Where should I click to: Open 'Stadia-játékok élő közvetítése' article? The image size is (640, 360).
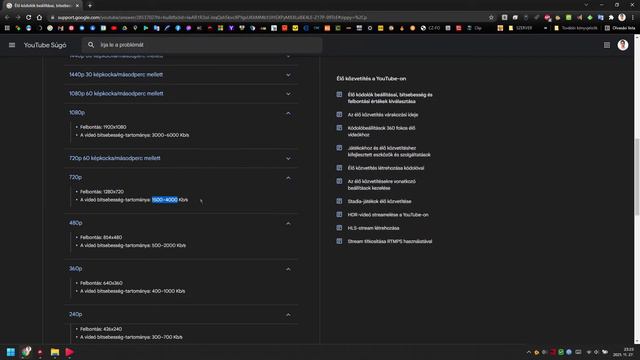379,201
